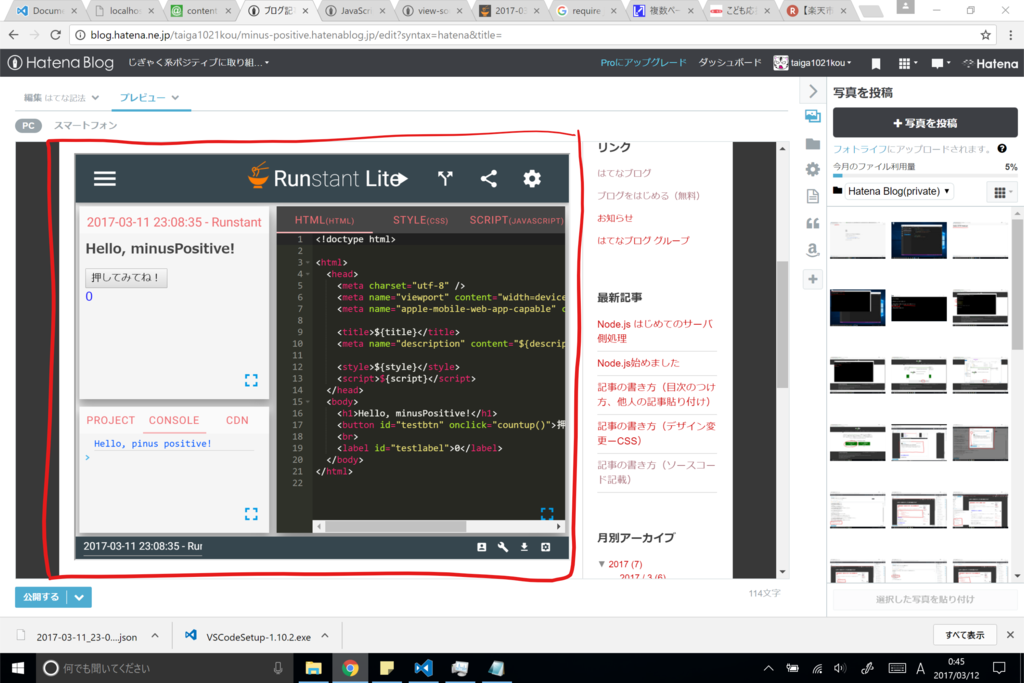Open the thumbnail grid view dropdown
The image size is (1024, 683).
point(1002,192)
